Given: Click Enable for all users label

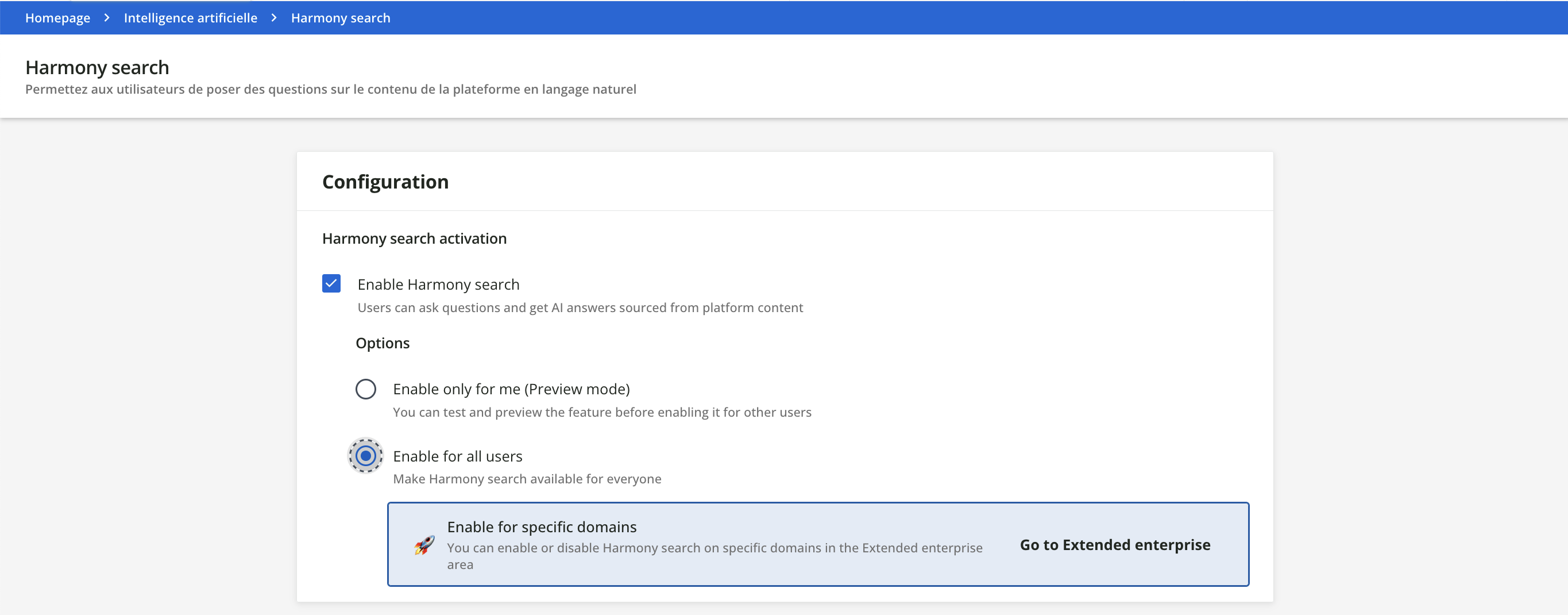Looking at the screenshot, I should click(x=458, y=456).
